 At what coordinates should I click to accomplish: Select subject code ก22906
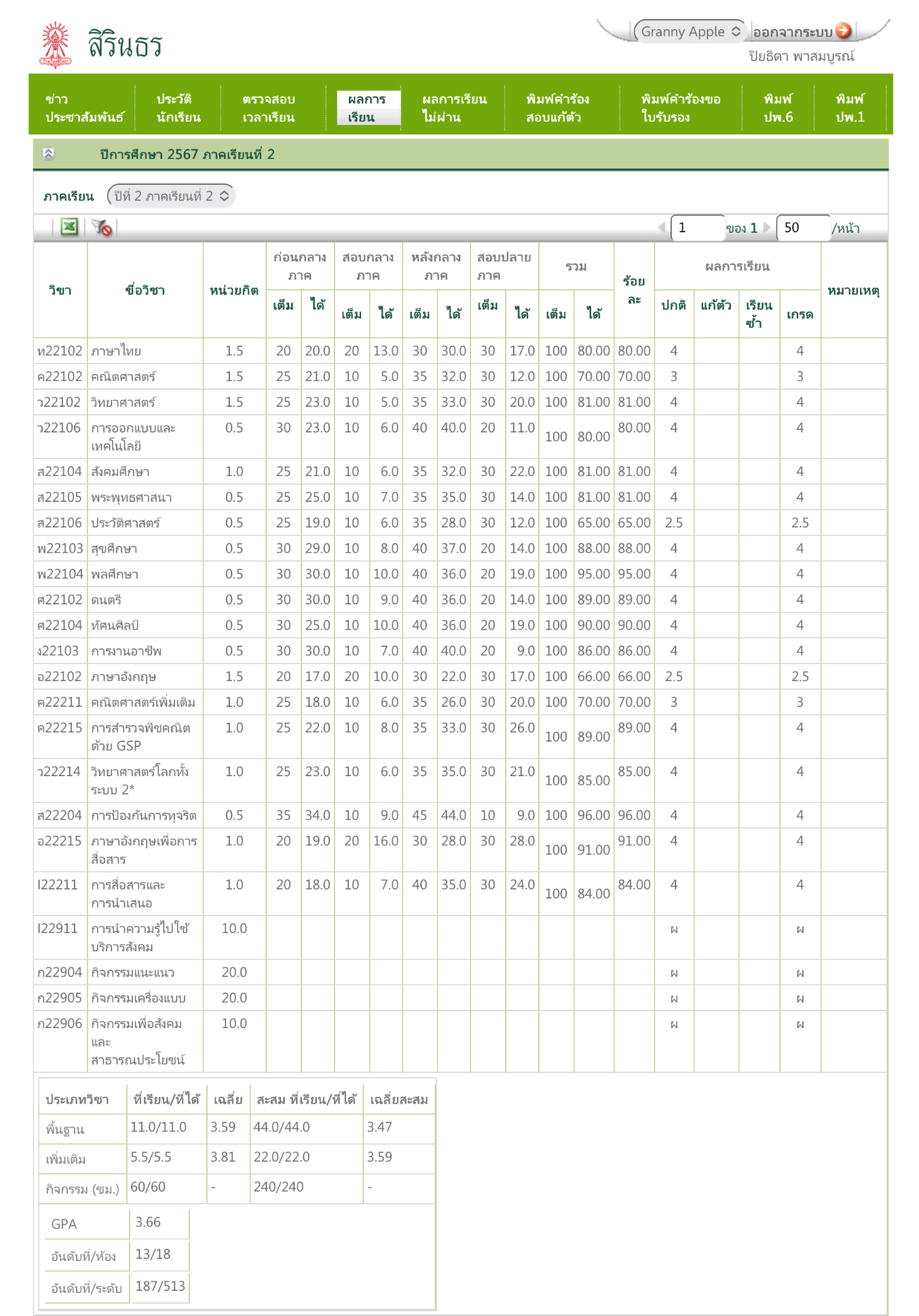coord(60,1023)
